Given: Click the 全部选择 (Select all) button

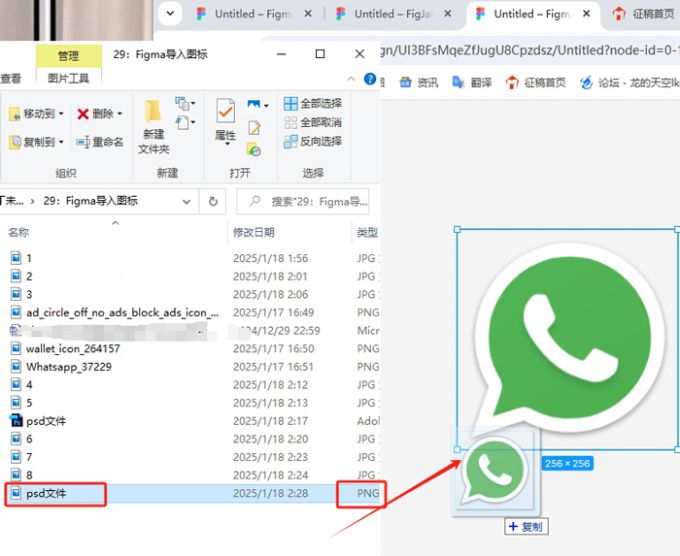Looking at the screenshot, I should (313, 103).
